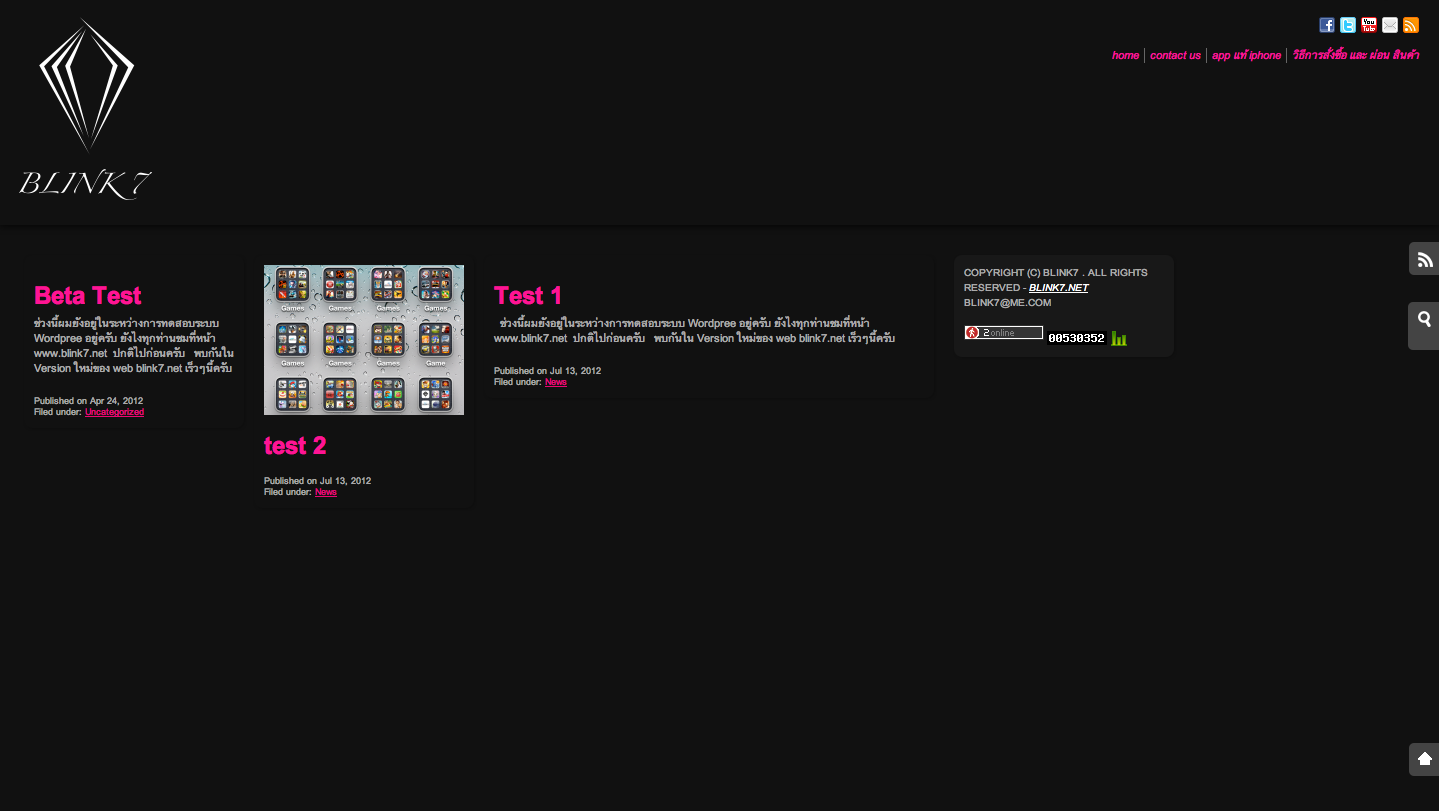Click the Blink7 diamond logo
1439x811 pixels.
pyautogui.click(x=86, y=110)
